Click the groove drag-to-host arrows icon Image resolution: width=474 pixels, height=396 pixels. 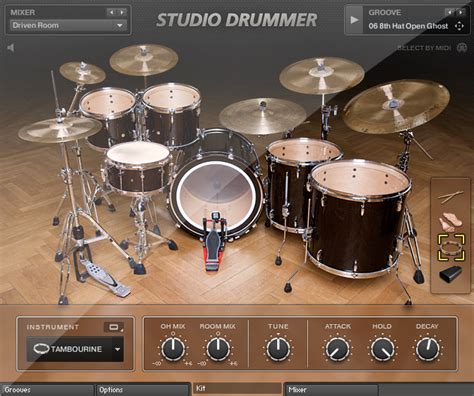coord(459,26)
